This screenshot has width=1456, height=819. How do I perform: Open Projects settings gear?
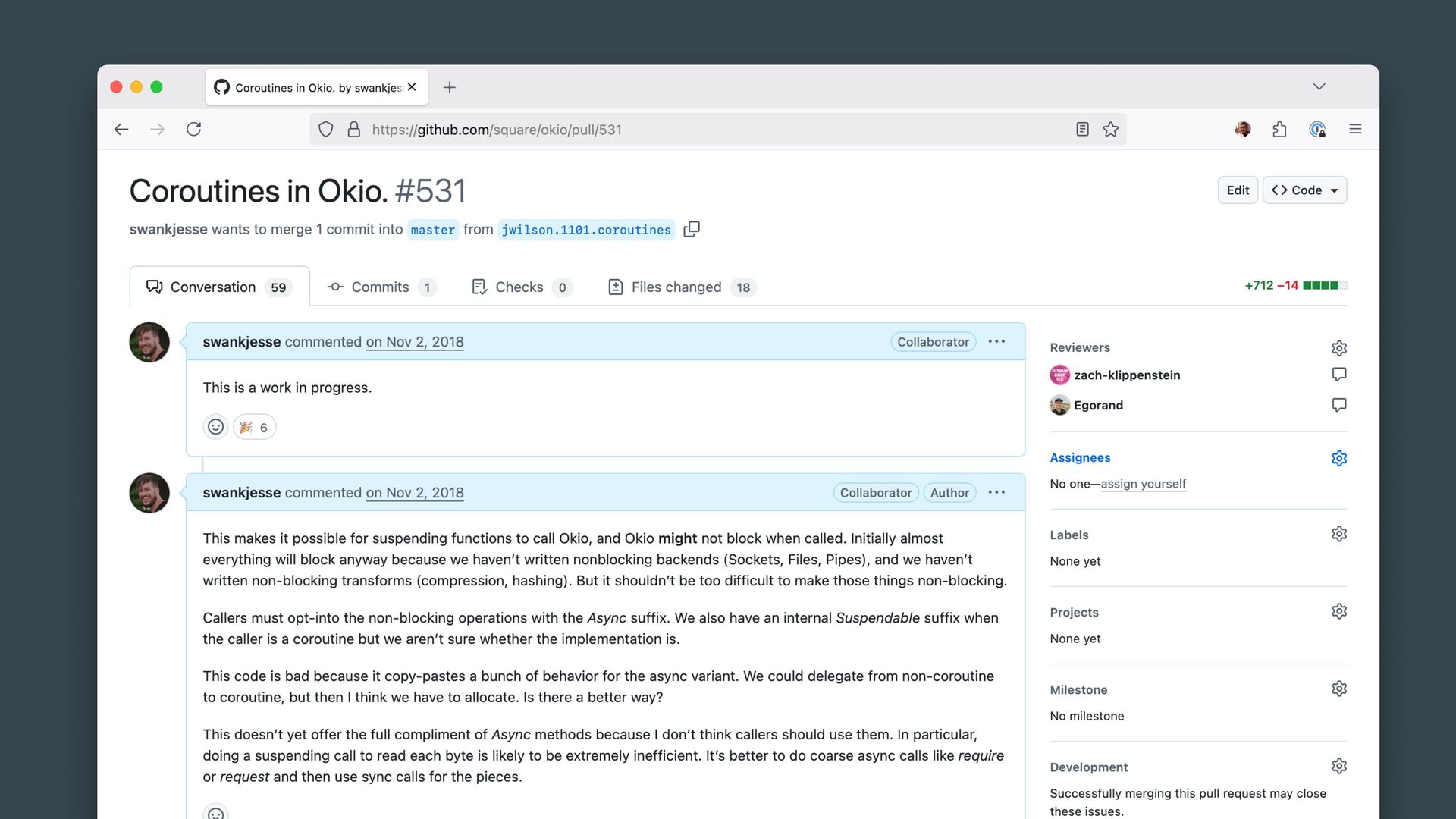pyautogui.click(x=1339, y=611)
